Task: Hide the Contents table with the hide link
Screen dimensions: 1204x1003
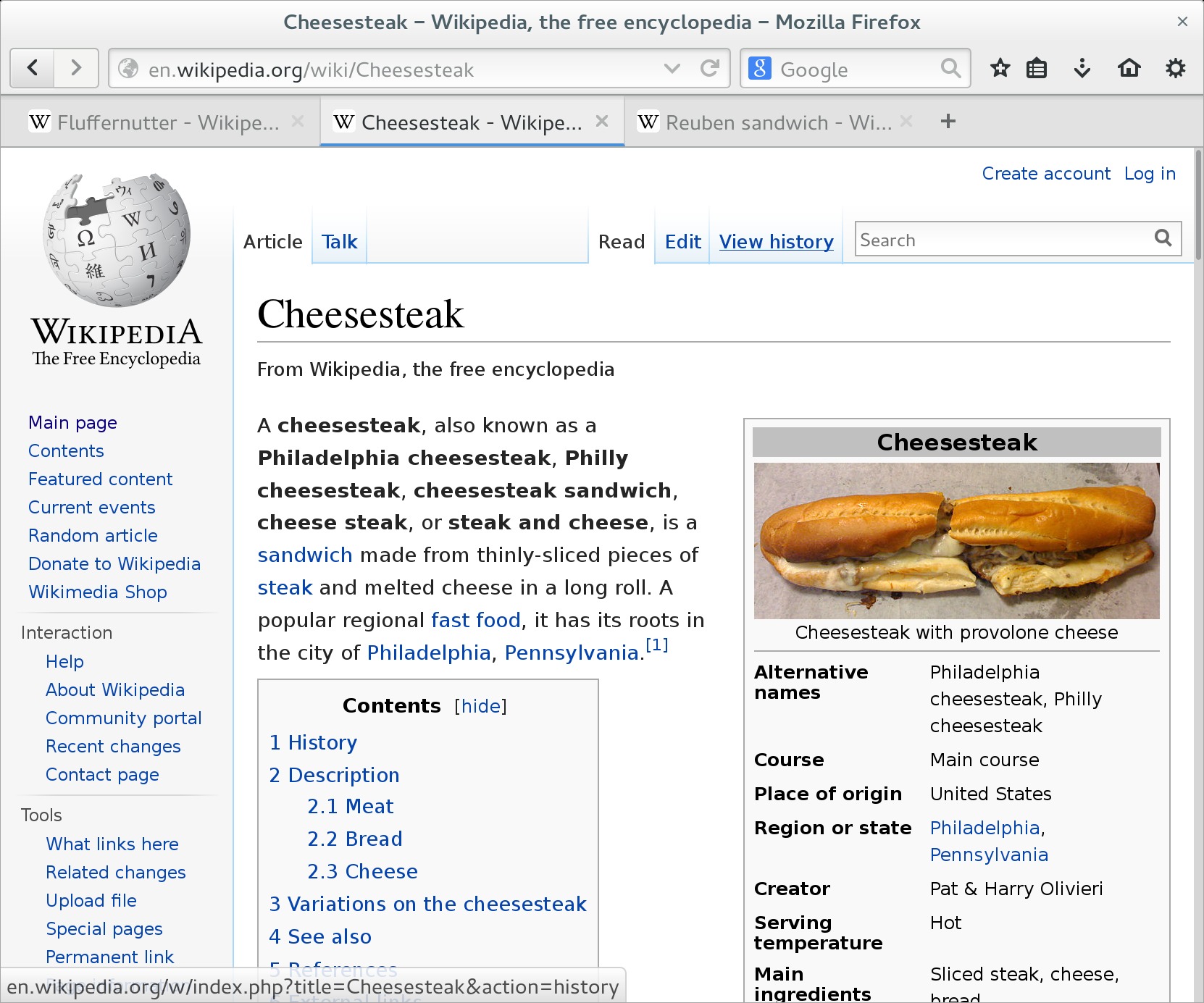Action: 480,706
